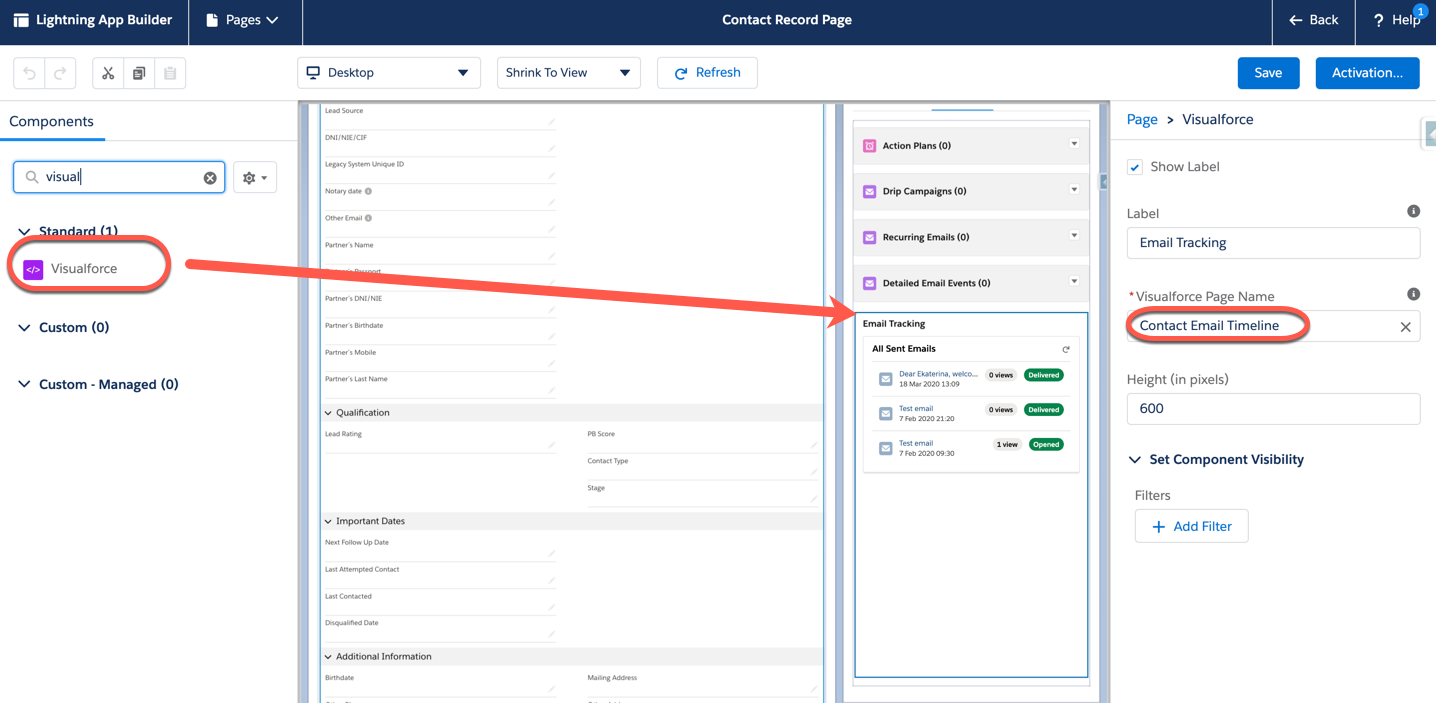Click the cut icon in the toolbar
Image resolution: width=1436 pixels, height=703 pixels.
(x=109, y=72)
